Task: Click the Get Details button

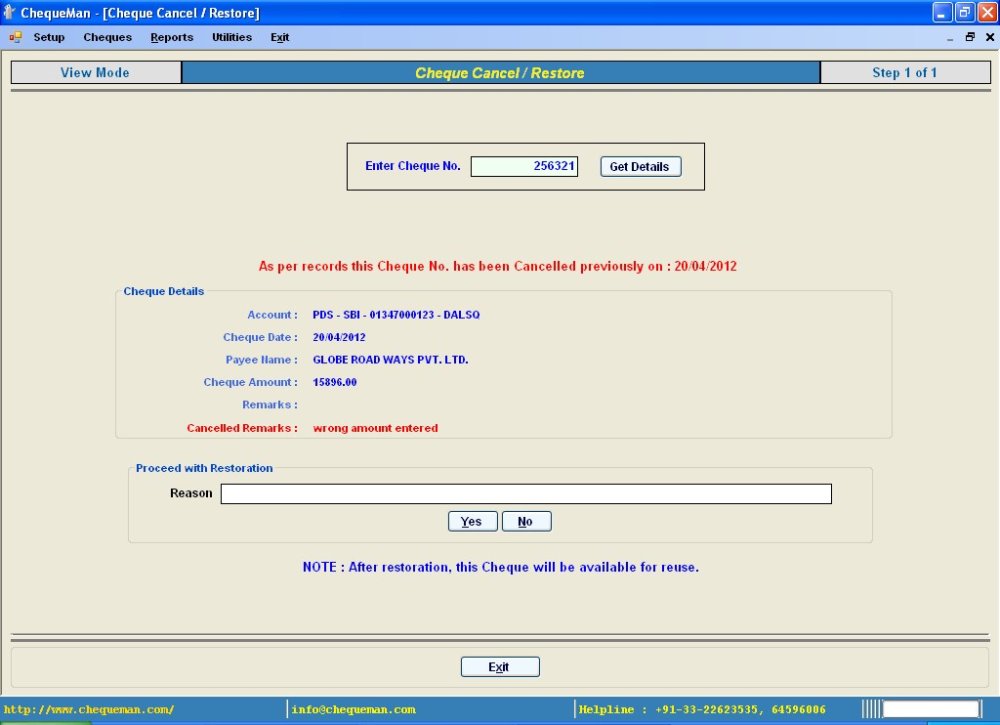Action: point(640,166)
